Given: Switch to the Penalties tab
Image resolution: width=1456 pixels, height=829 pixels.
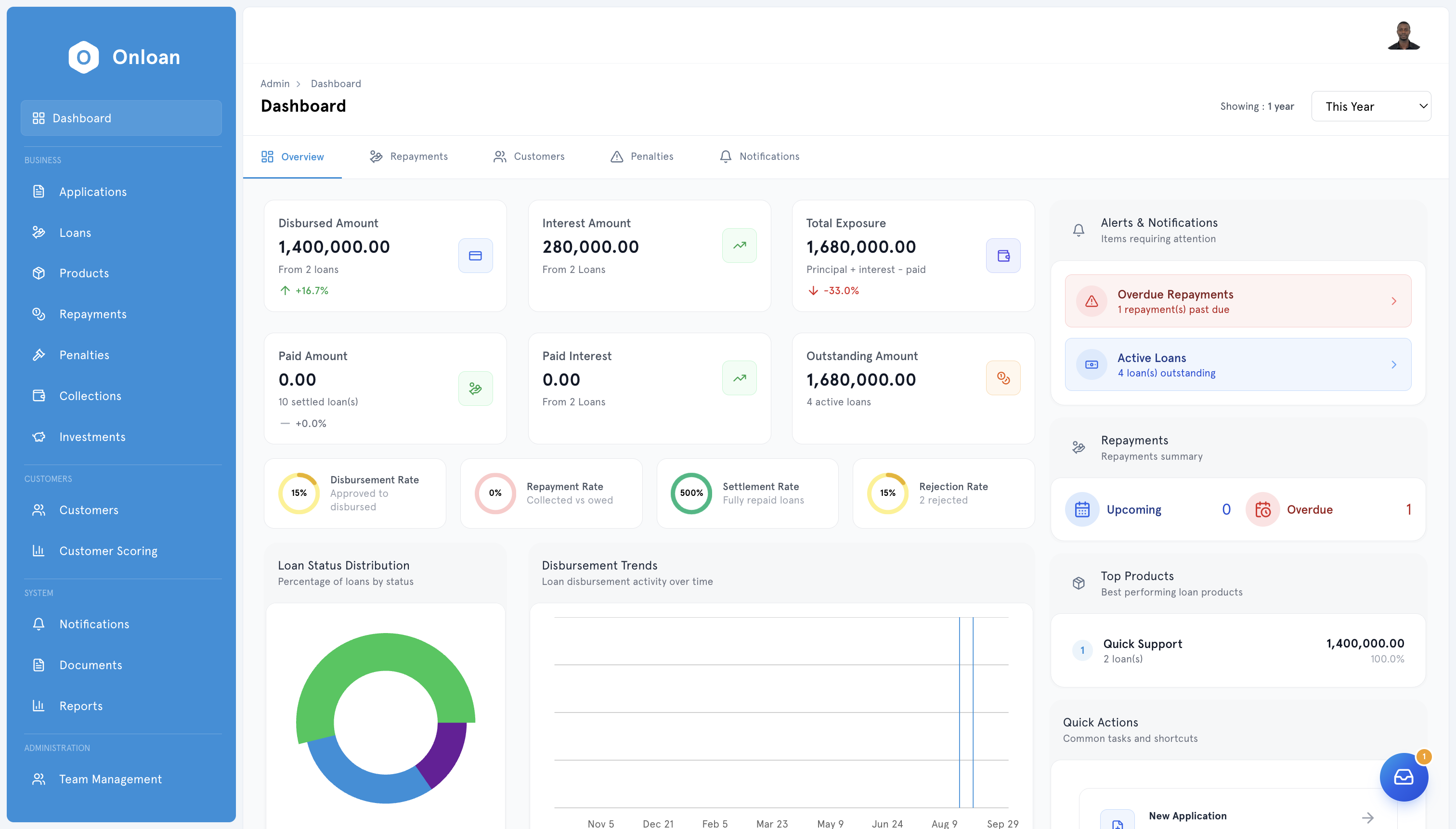Looking at the screenshot, I should coord(642,156).
